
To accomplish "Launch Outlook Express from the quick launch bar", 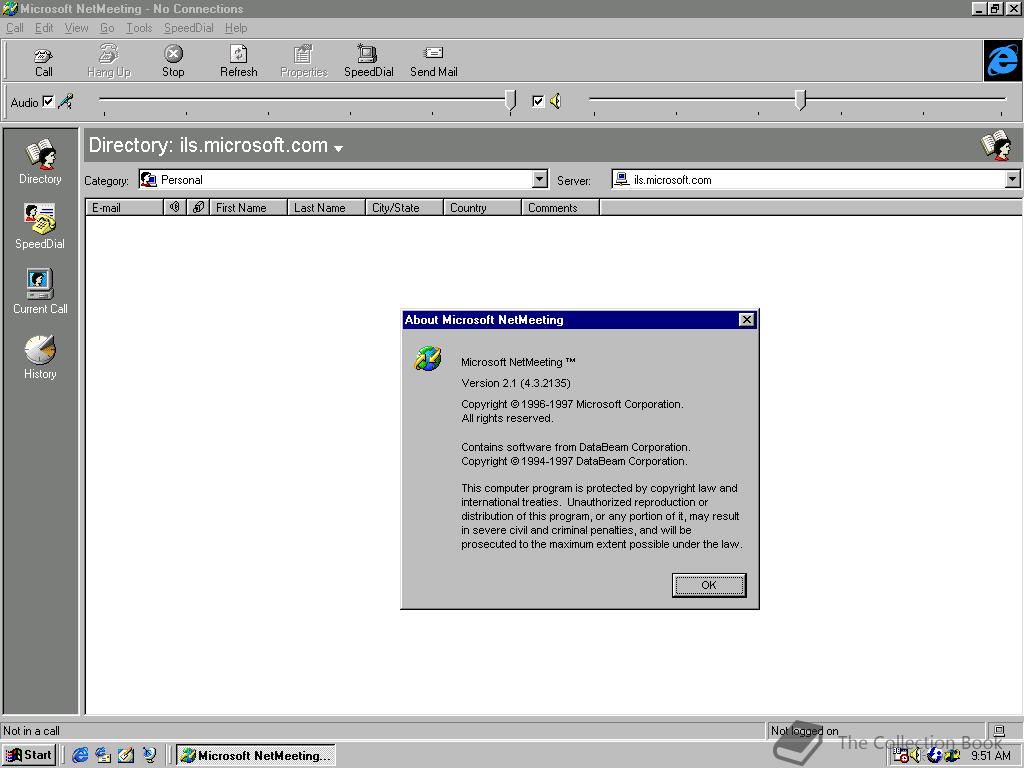I will [103, 755].
